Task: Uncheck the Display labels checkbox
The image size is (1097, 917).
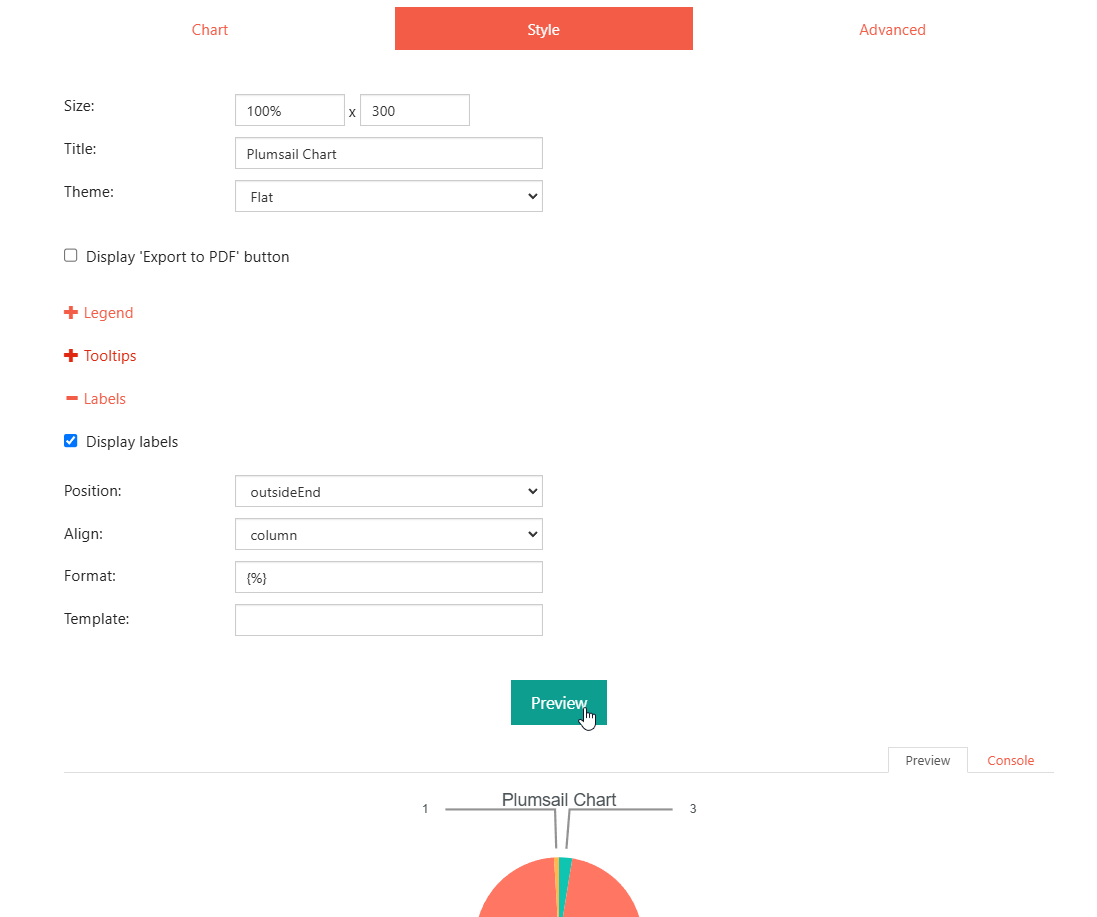Action: coord(71,441)
